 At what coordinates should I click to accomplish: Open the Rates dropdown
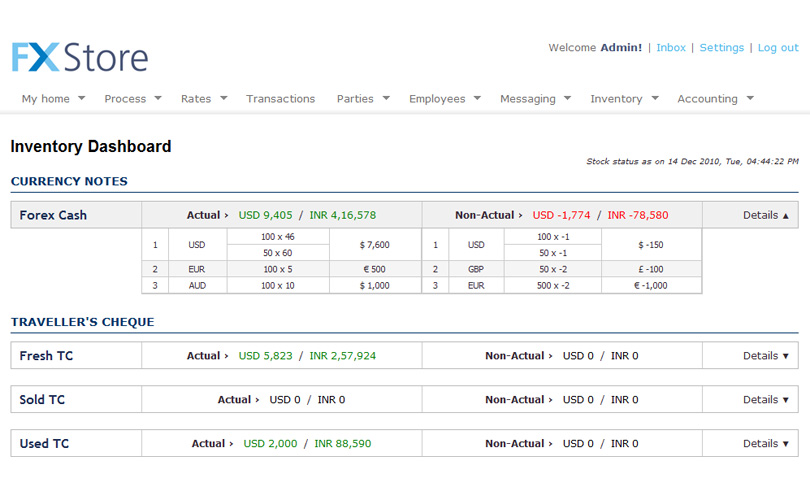[x=203, y=99]
